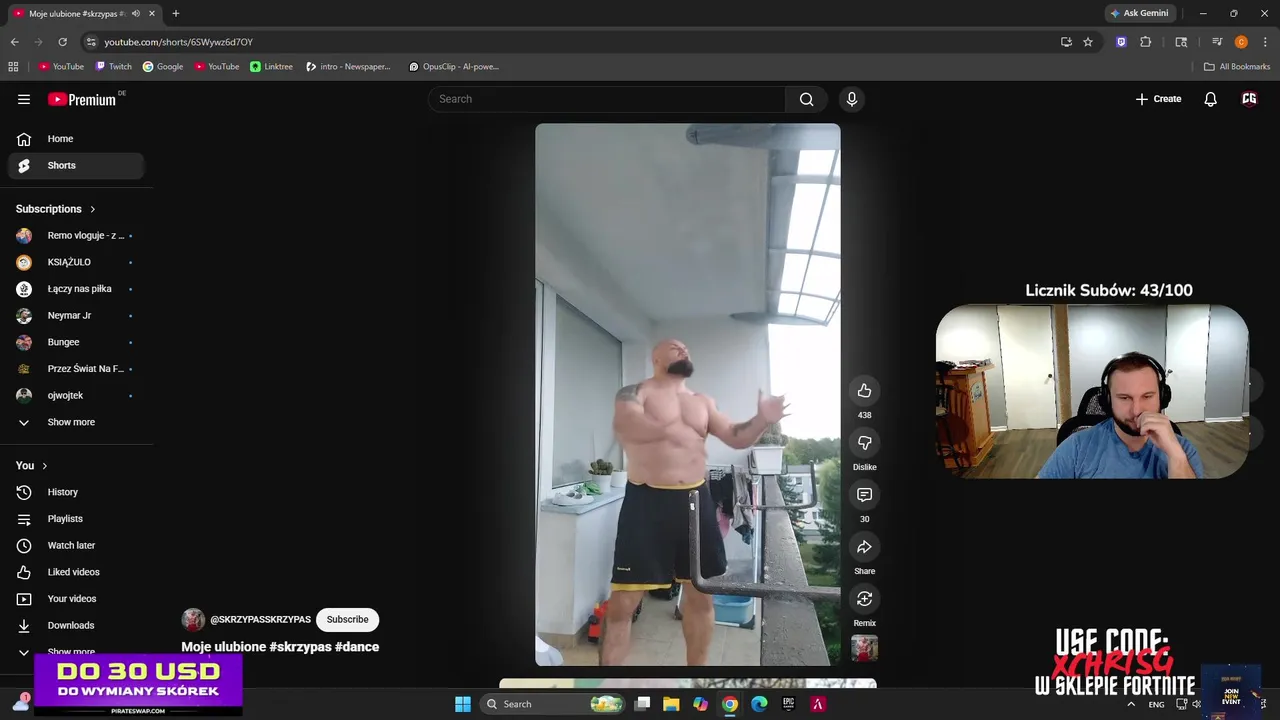Open Task View on the taskbar
This screenshot has width=1280, height=720.
(642, 704)
